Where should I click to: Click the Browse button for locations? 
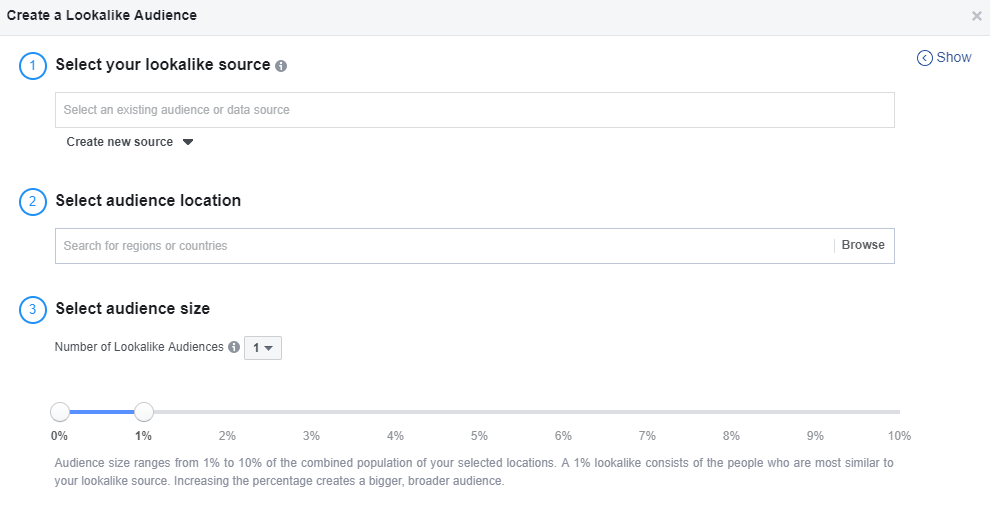[863, 245]
